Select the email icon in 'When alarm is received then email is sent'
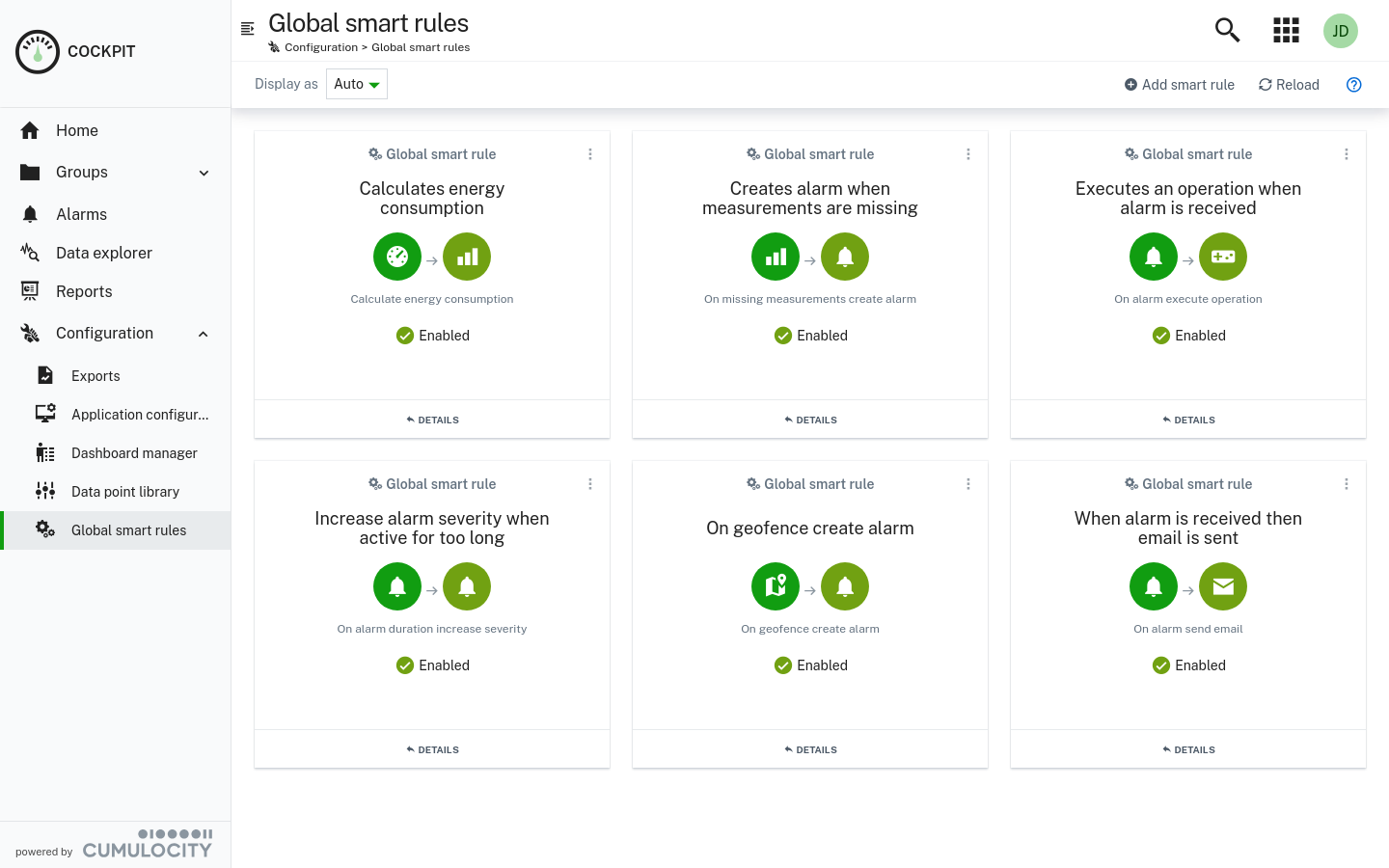Viewport: 1389px width, 868px height. tap(1223, 585)
